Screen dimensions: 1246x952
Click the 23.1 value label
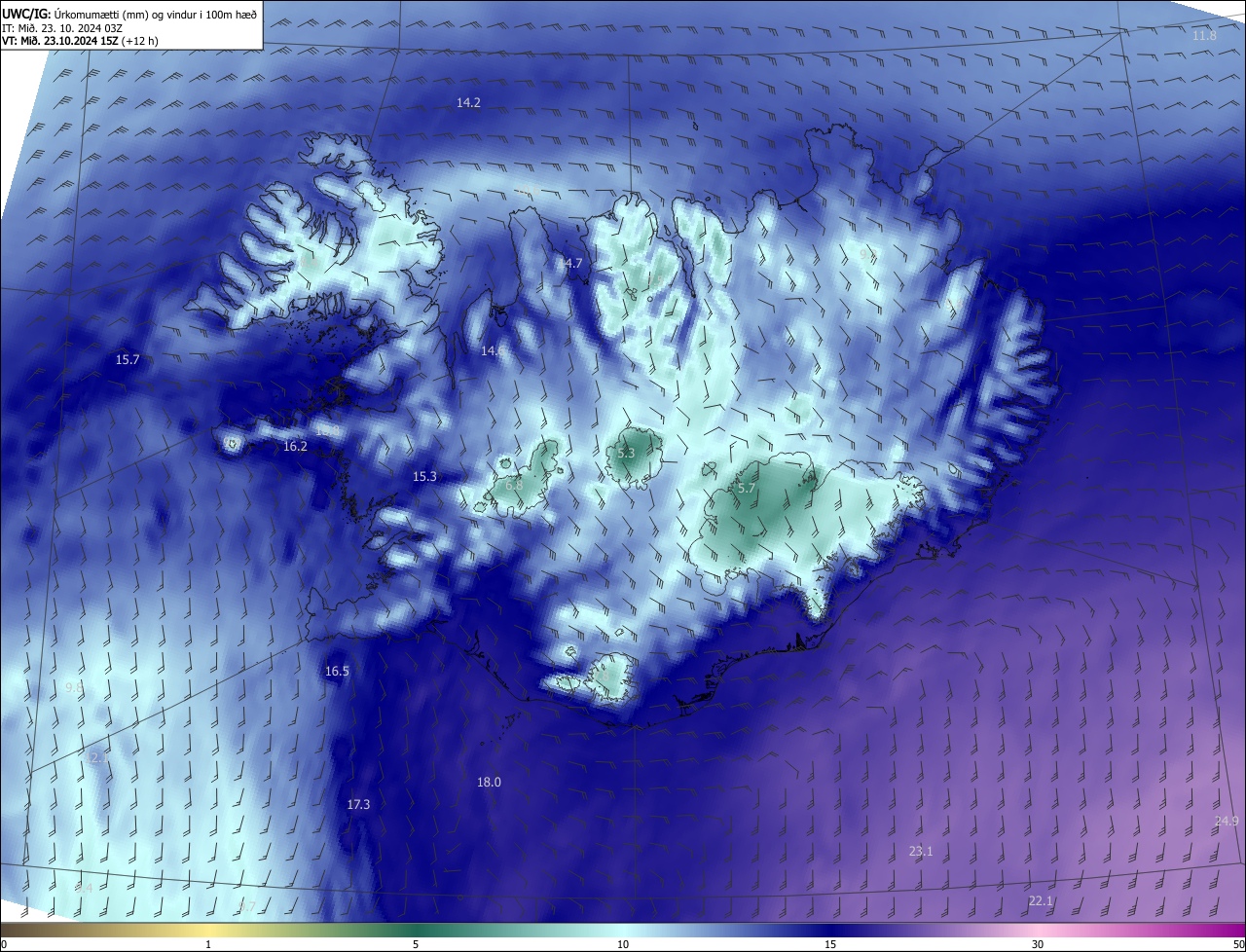(x=921, y=852)
